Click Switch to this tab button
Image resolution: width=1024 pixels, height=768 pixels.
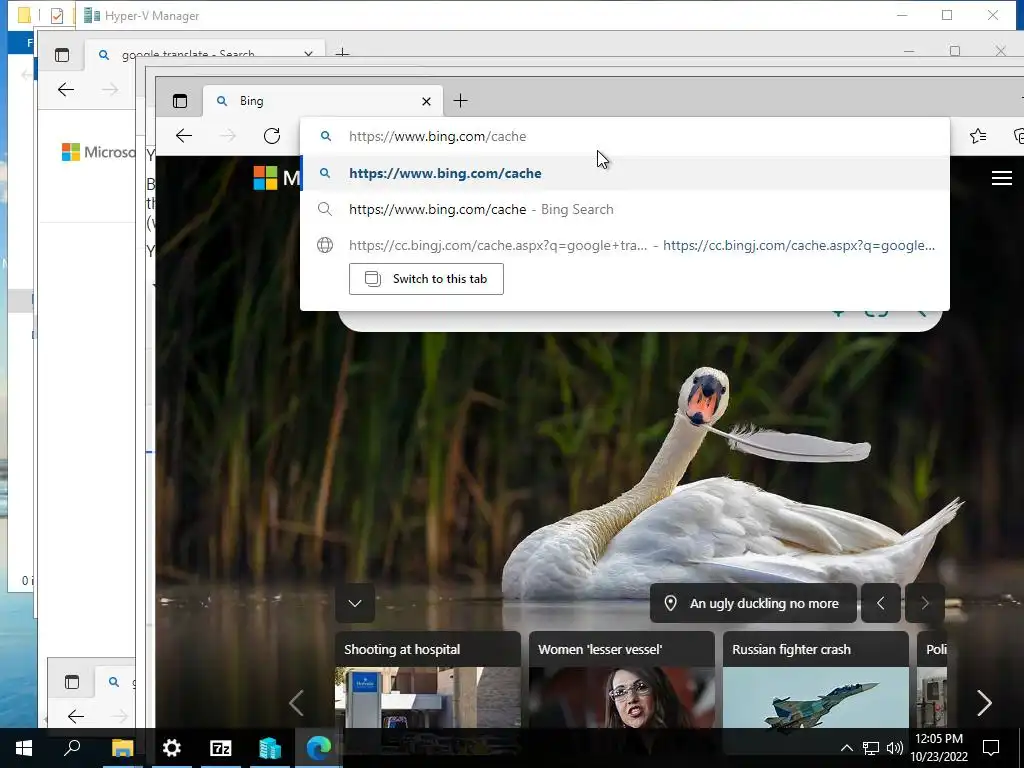(426, 279)
